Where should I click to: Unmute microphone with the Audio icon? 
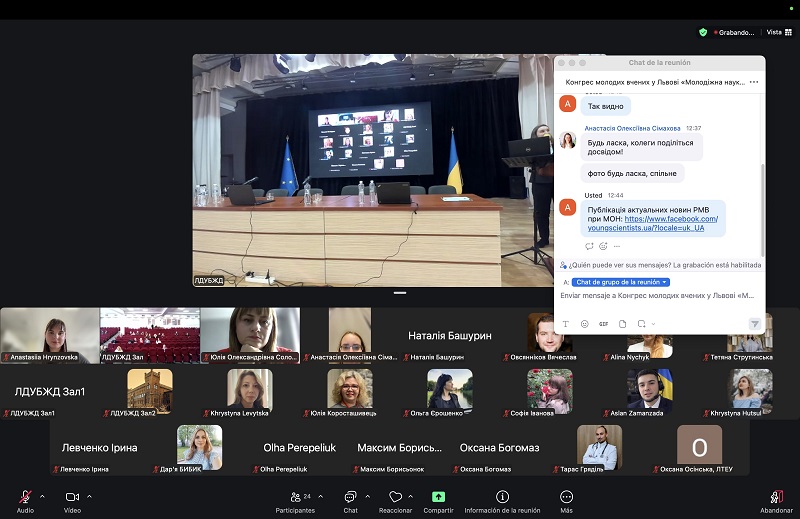[x=25, y=497]
